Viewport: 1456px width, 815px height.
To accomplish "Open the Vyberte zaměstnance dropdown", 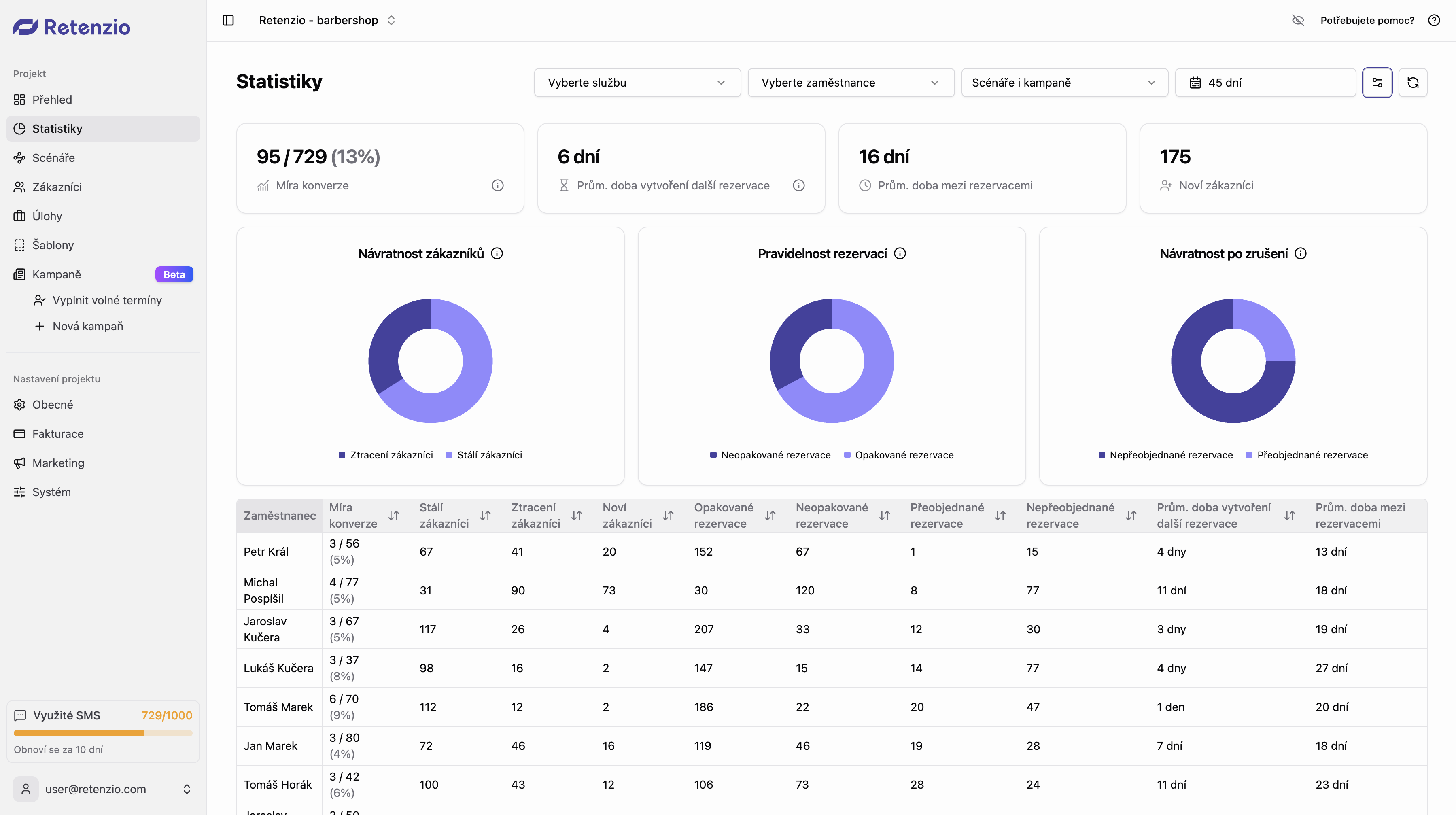I will [851, 83].
